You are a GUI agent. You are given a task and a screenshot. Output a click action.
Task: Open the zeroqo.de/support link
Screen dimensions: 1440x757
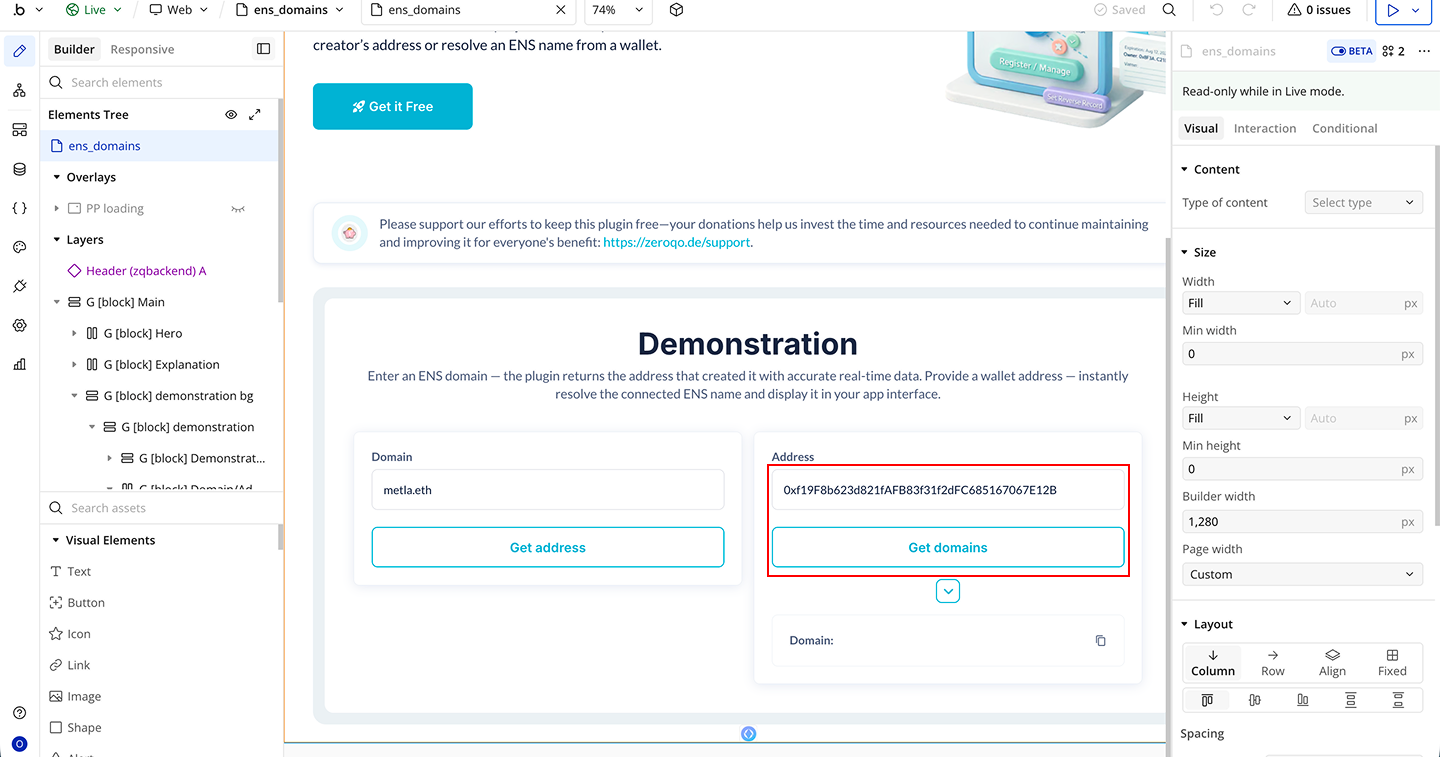point(677,242)
